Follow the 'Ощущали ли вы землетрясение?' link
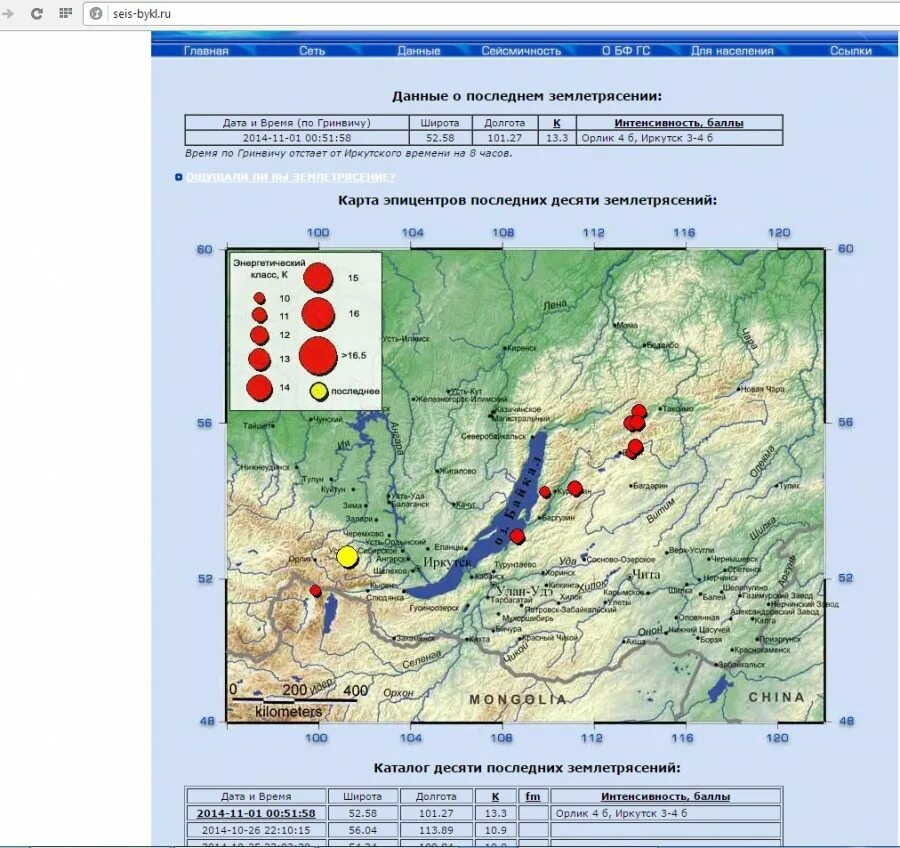 click(x=291, y=177)
